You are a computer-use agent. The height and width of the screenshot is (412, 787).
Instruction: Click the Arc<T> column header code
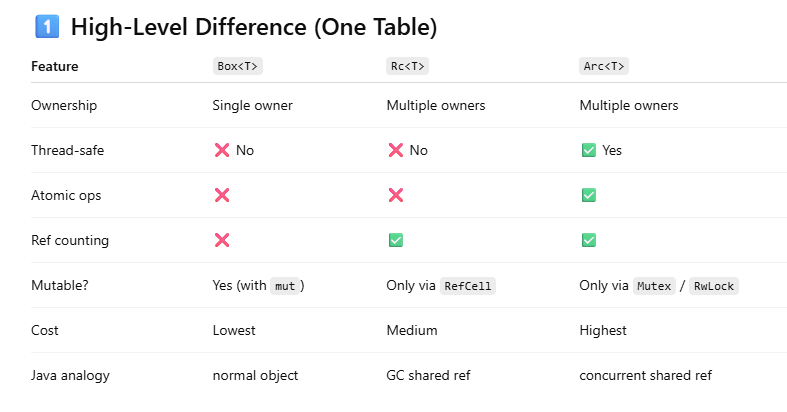pyautogui.click(x=604, y=67)
